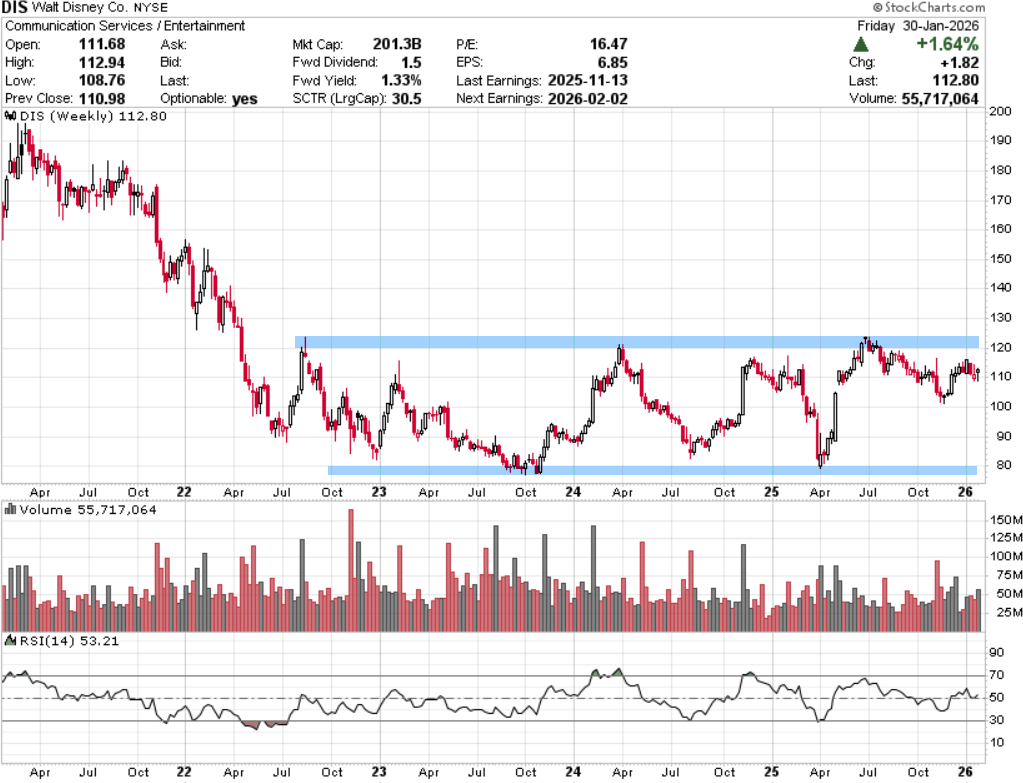Click the tallest volume bar in late 2022
This screenshot has width=1023, height=783.
coord(351,570)
